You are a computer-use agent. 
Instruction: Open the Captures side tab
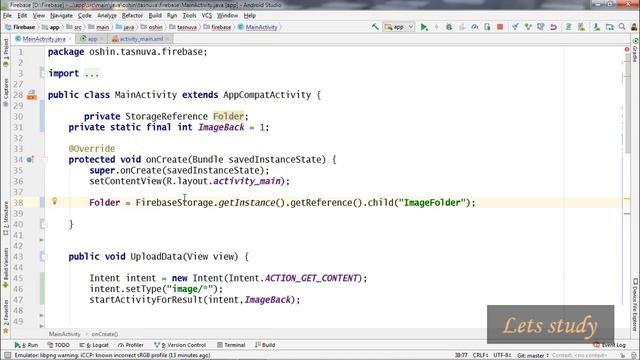coord(6,93)
